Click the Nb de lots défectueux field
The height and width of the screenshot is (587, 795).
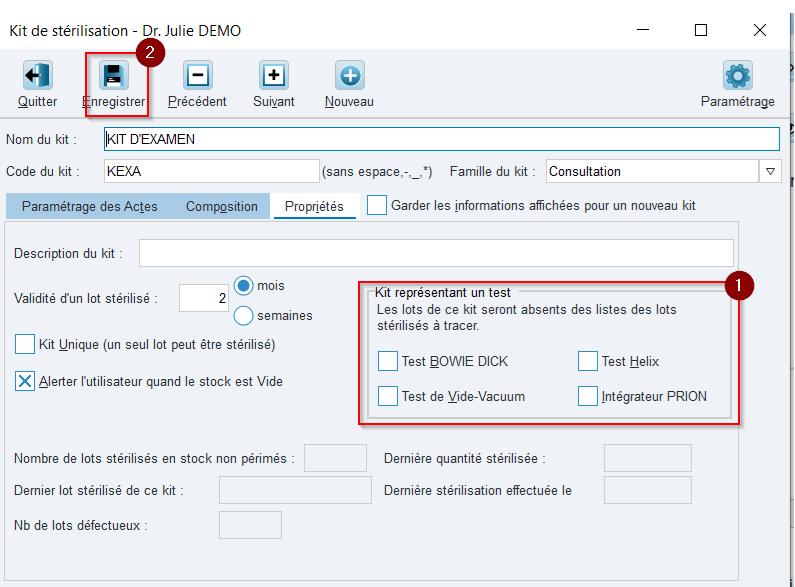250,525
